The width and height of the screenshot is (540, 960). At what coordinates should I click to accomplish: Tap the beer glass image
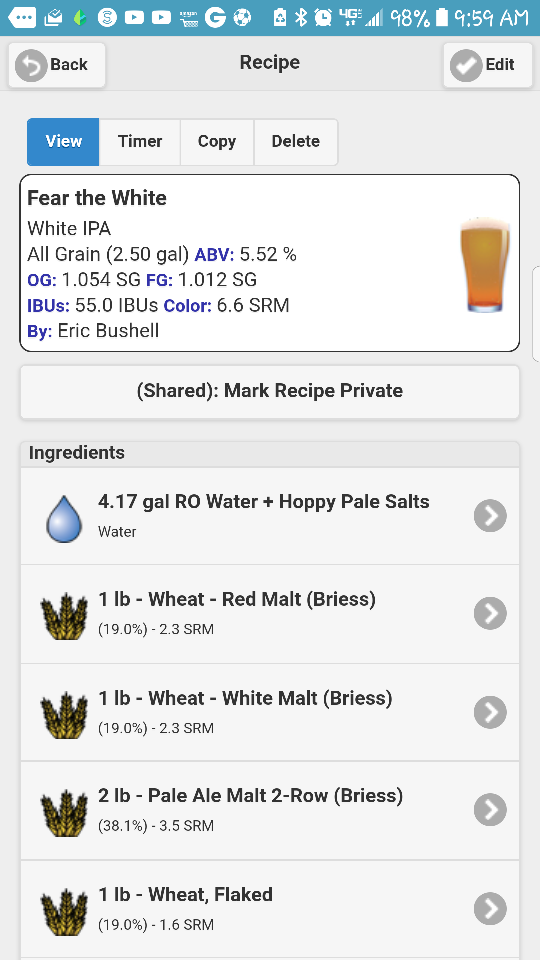click(485, 264)
